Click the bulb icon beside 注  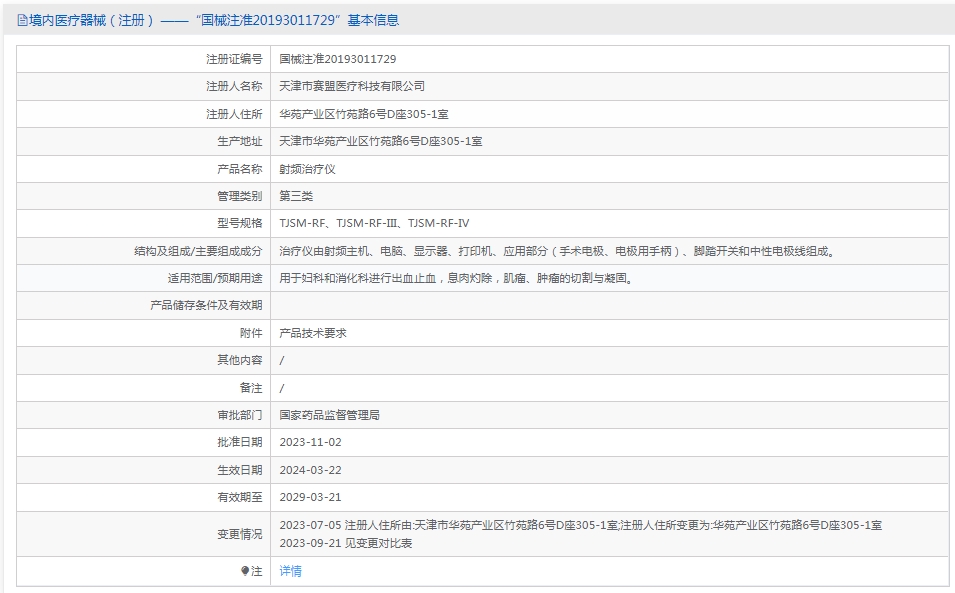(x=245, y=571)
